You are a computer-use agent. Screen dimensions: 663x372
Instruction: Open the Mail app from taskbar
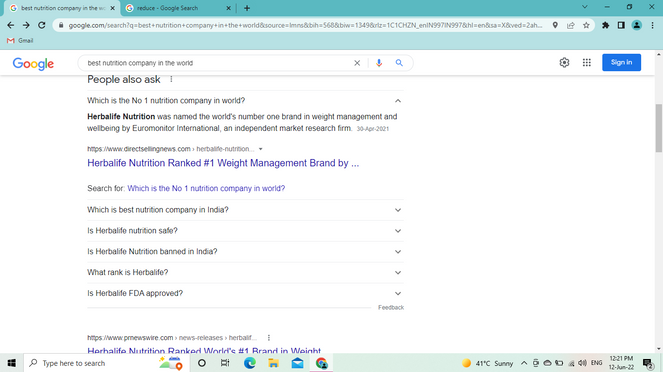(x=297, y=363)
